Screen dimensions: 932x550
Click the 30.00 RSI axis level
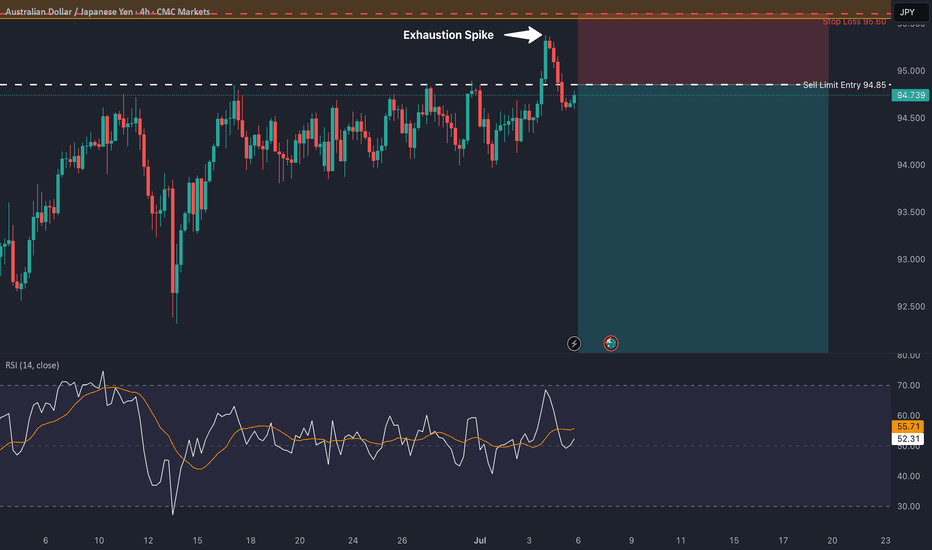[908, 507]
